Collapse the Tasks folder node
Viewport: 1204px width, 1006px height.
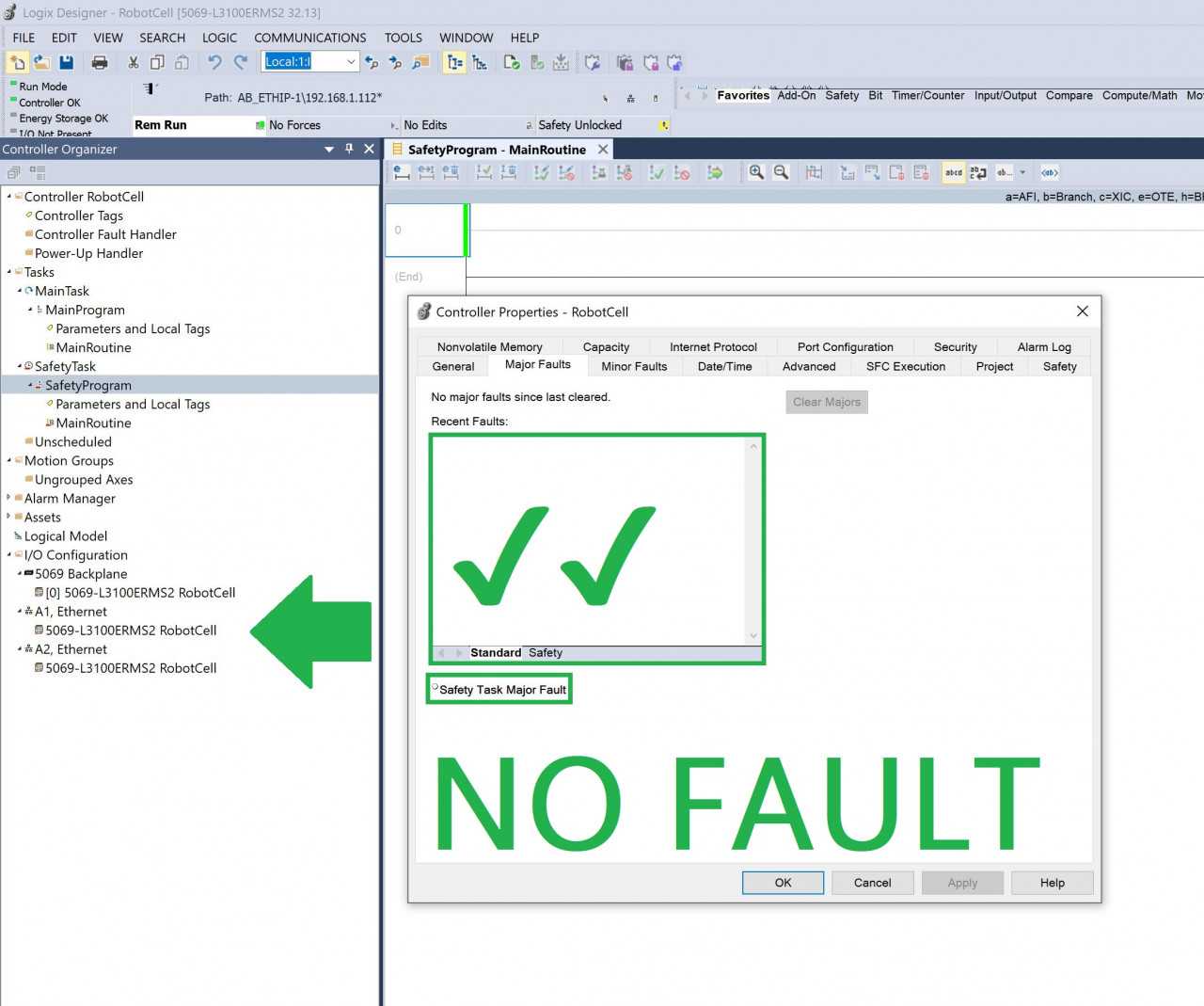[9, 272]
